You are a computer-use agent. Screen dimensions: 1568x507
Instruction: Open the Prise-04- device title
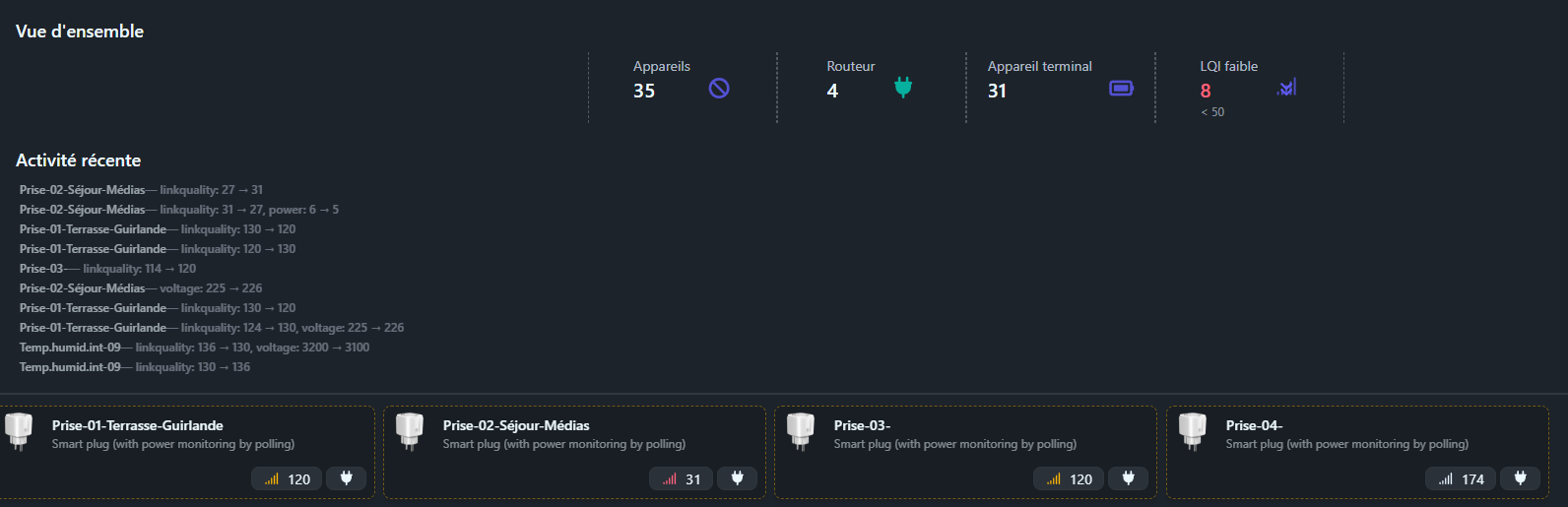1254,425
